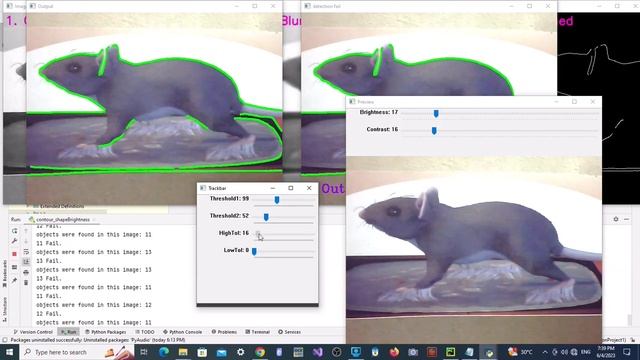Screen dimensions: 640x360
Task: Toggle scroll to end in Run console
Action: (x=26, y=262)
